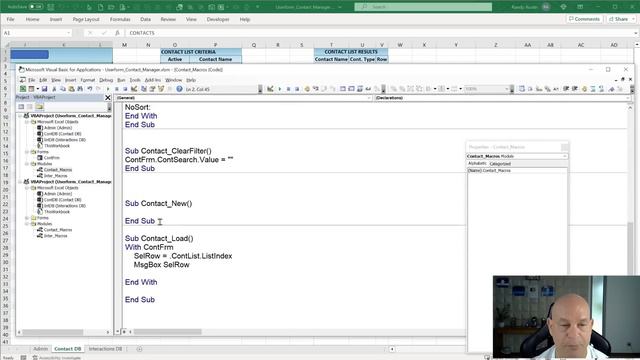Click the Insert UserForm toolbar icon
The height and width of the screenshot is (360, 640).
click(31, 89)
